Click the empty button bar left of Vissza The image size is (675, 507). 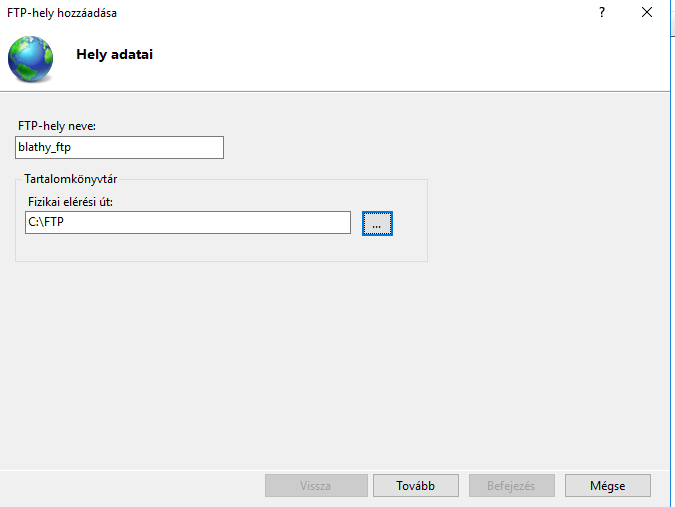click(x=130, y=486)
